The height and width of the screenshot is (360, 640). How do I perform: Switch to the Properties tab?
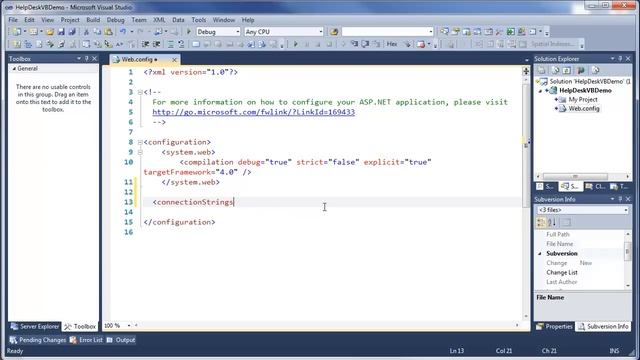[554, 327]
